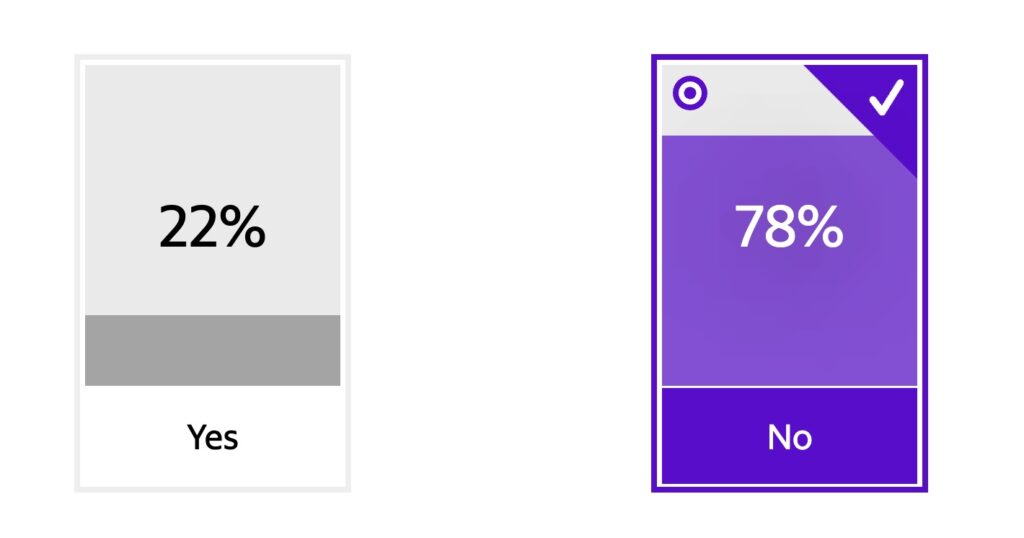Choose the Yes voting card
Image resolution: width=1024 pixels, height=538 pixels.
click(x=212, y=273)
